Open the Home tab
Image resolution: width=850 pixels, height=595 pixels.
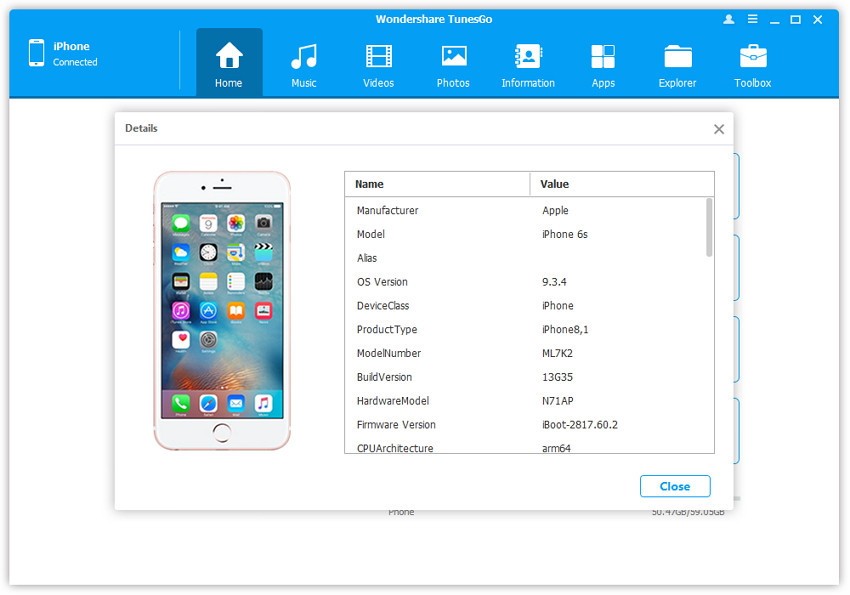[x=229, y=63]
